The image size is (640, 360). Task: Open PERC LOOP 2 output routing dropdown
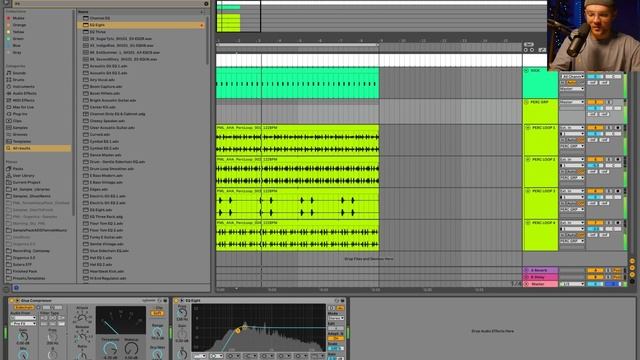click(572, 178)
